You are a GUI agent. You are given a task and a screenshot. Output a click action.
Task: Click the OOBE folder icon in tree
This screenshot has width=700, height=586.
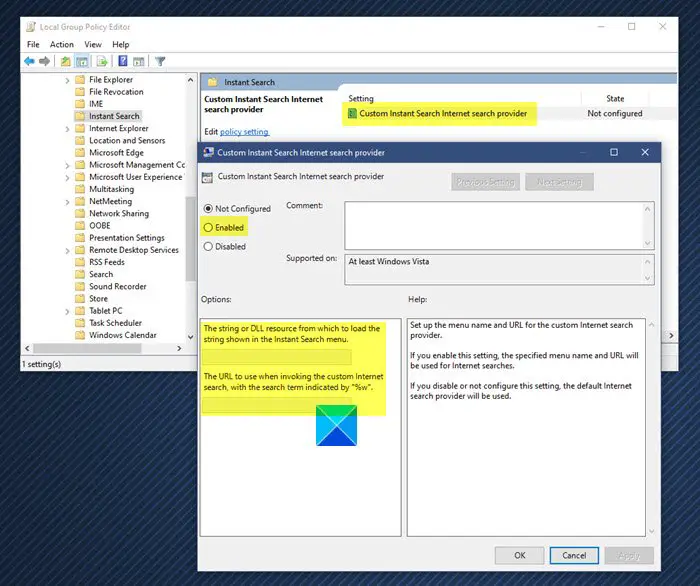tap(80, 225)
